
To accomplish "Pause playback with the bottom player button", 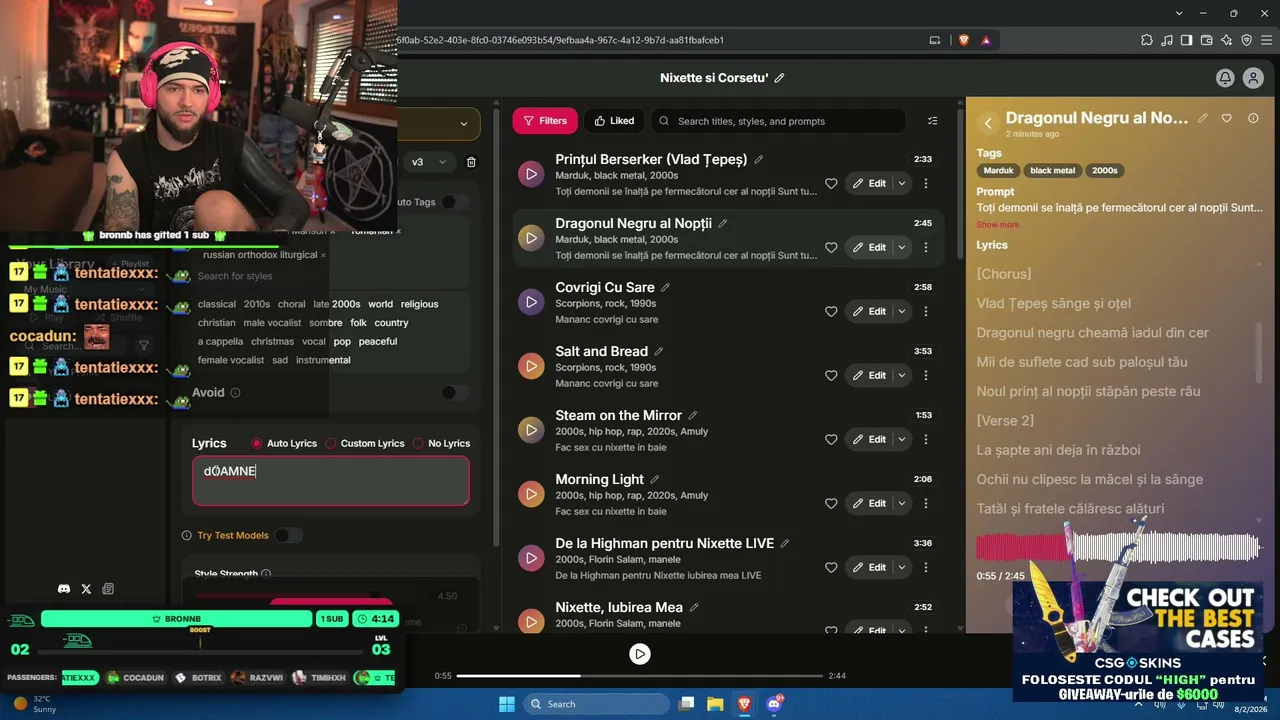I will [640, 654].
